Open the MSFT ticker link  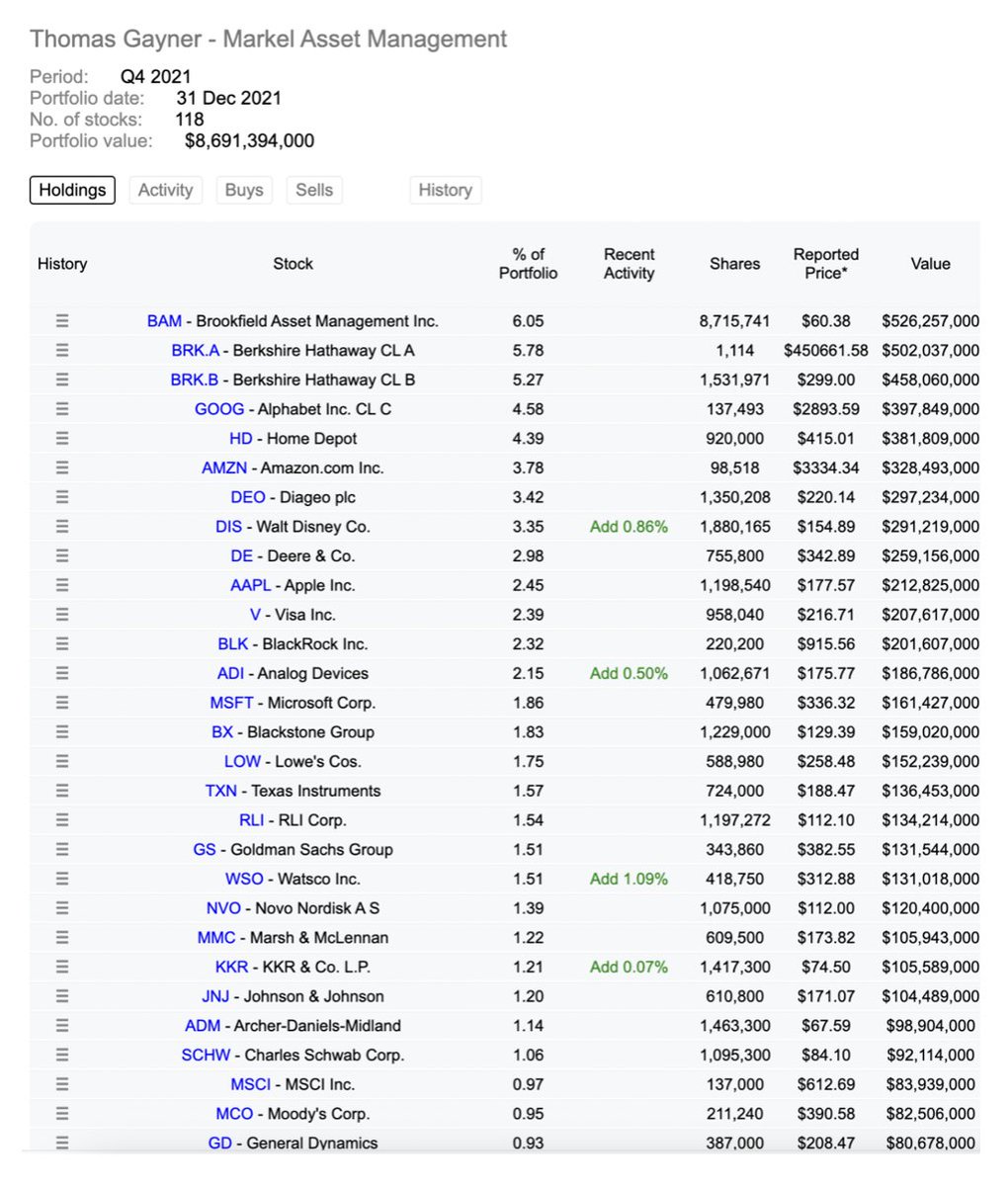pyautogui.click(x=231, y=703)
